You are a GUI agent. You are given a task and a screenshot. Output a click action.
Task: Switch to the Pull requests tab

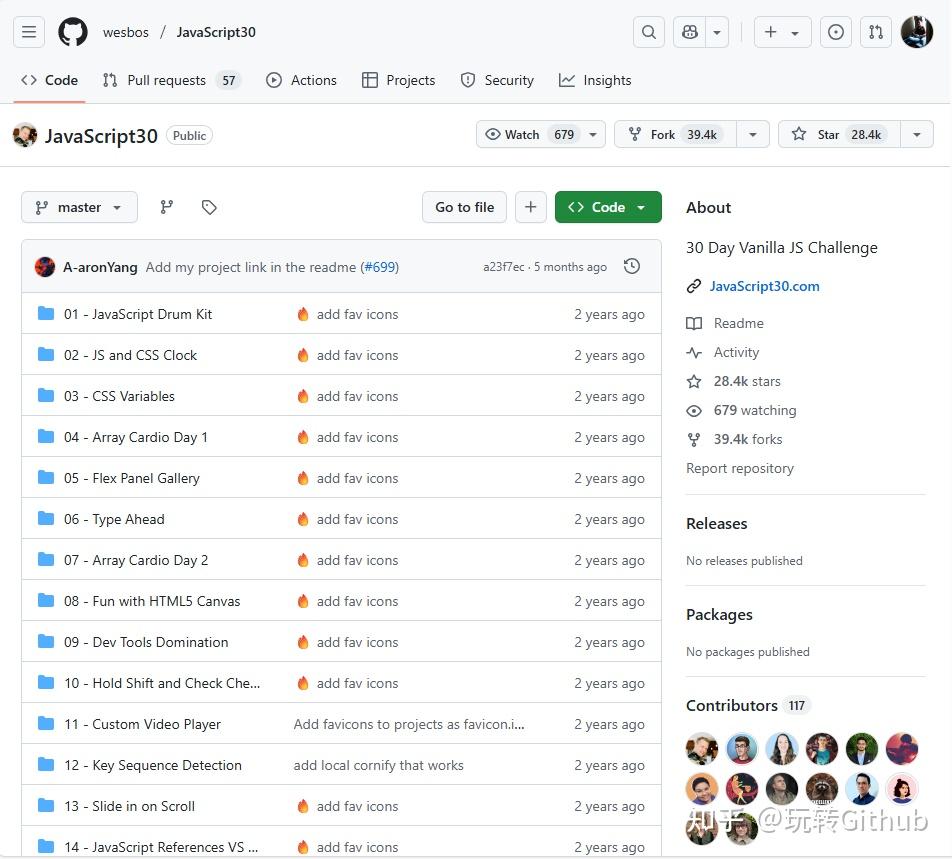point(172,80)
